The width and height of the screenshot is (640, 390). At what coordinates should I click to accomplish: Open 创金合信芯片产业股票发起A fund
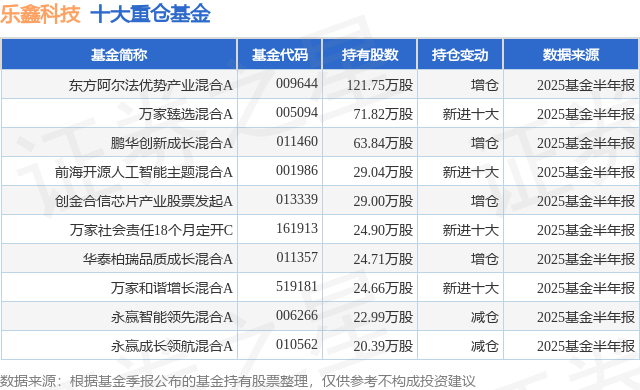(144, 201)
